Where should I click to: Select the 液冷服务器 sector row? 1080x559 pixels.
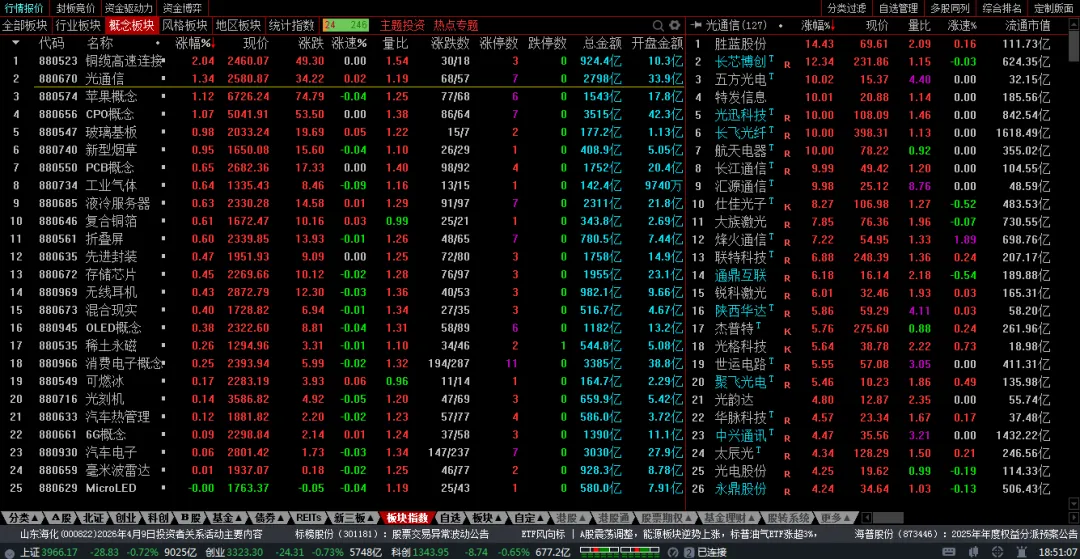coord(342,204)
